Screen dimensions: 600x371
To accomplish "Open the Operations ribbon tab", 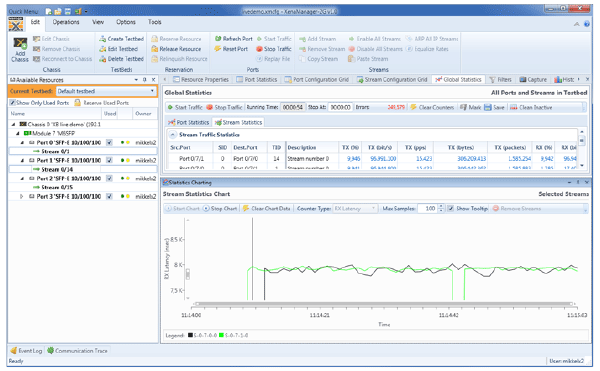I will (66, 22).
